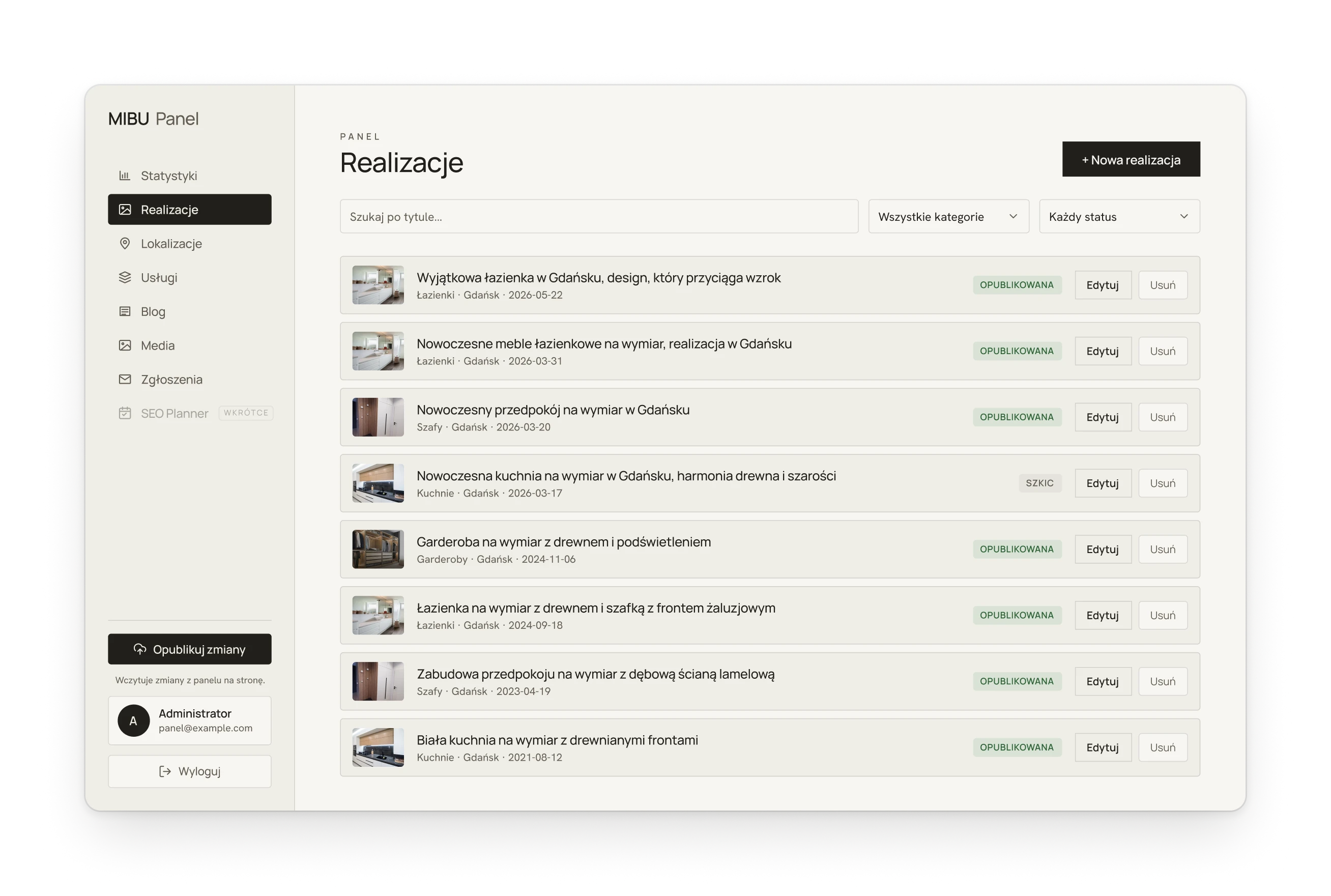Image resolution: width=1331 pixels, height=896 pixels.
Task: Go to Zgłoszenia in the sidebar
Action: coord(190,379)
